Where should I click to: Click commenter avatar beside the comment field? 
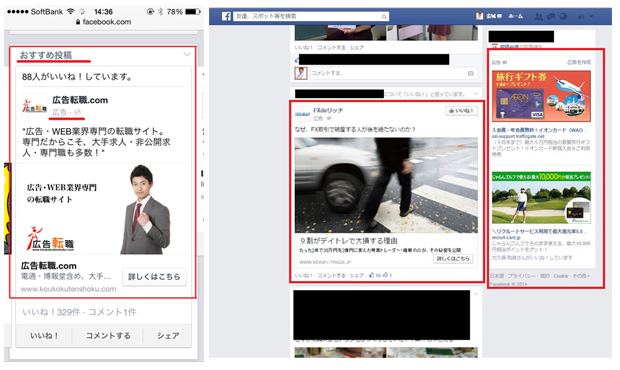pos(301,73)
